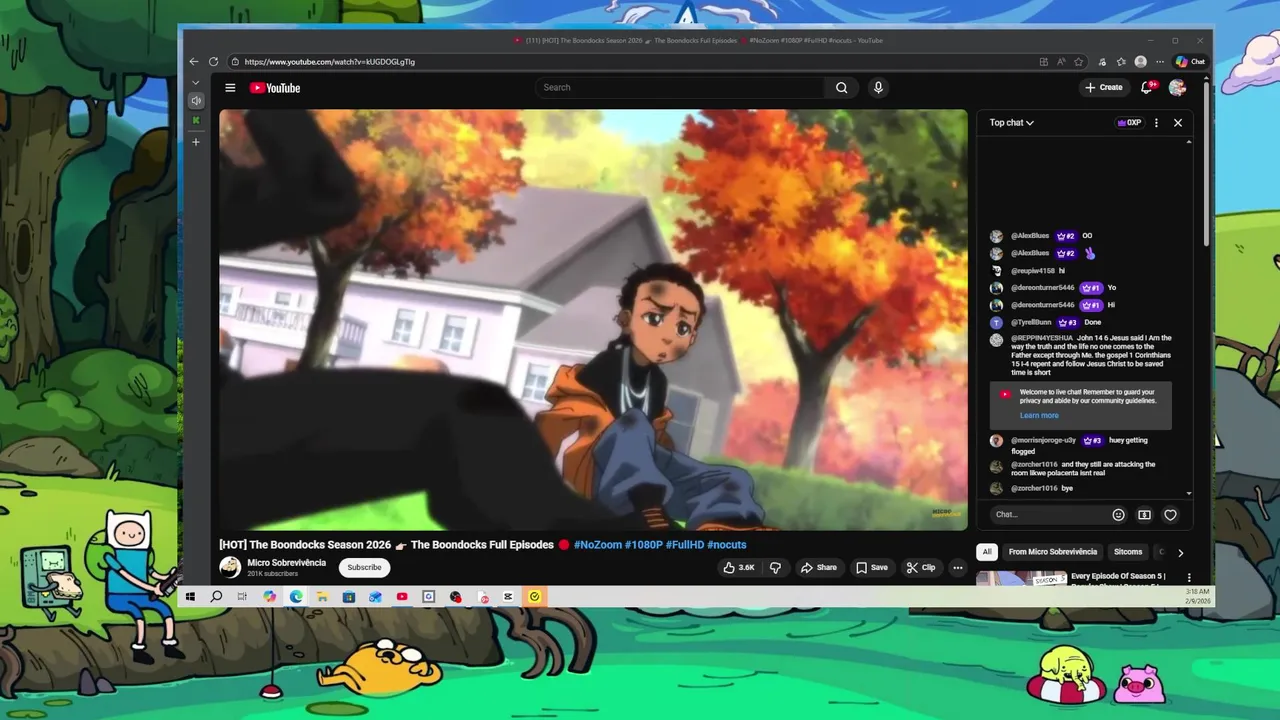Add this page to favorites star
1280x720 pixels.
[1079, 61]
